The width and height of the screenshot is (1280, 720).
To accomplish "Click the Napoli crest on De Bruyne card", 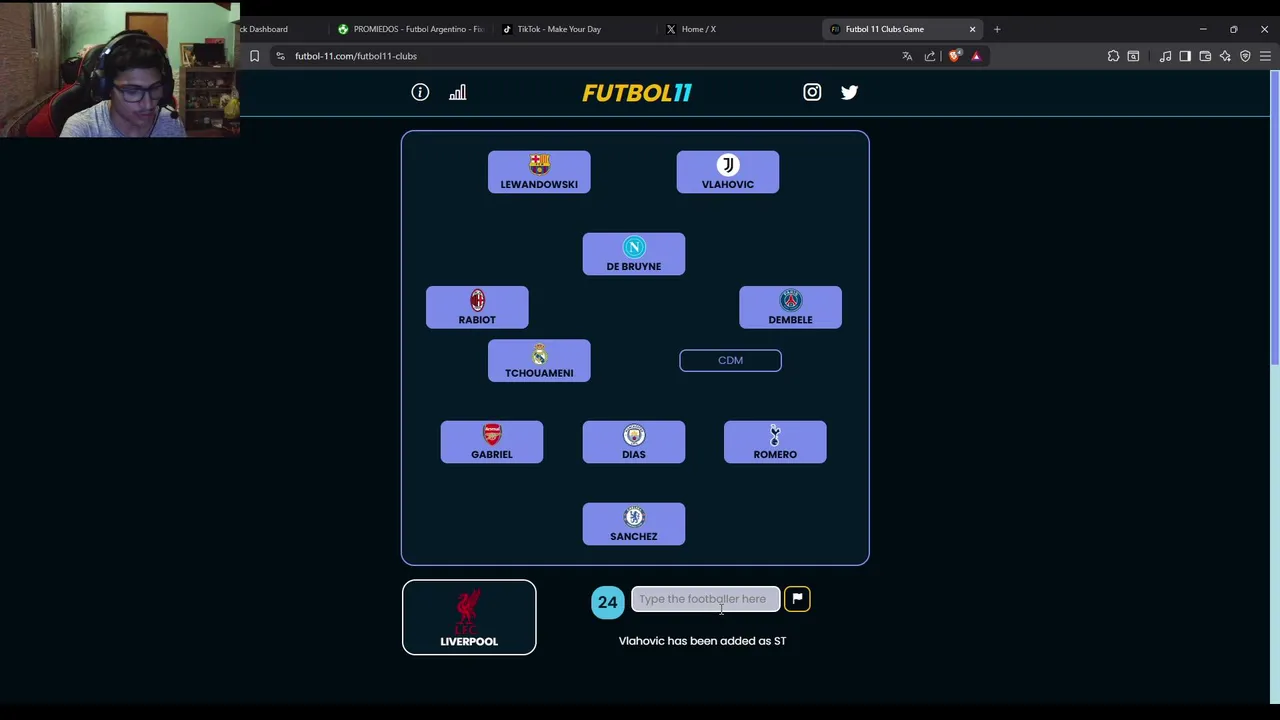I will 634,246.
